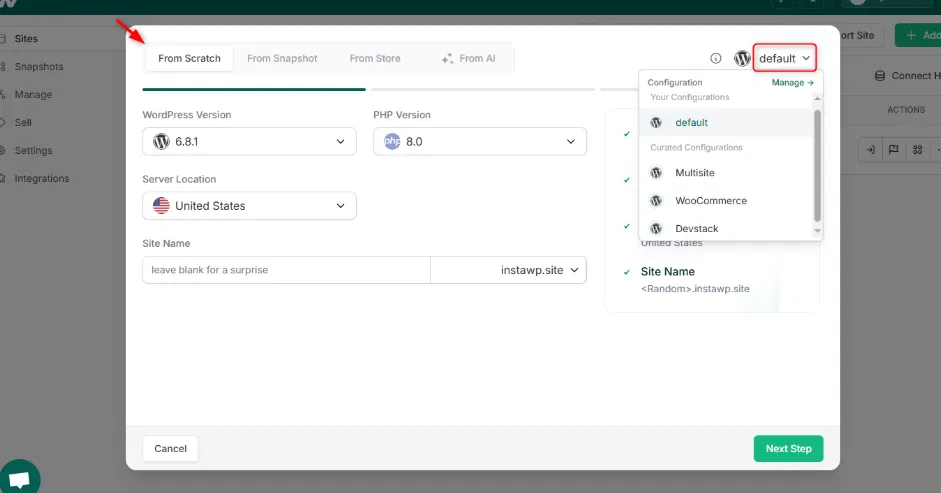Click the United States flag icon

(x=161, y=206)
